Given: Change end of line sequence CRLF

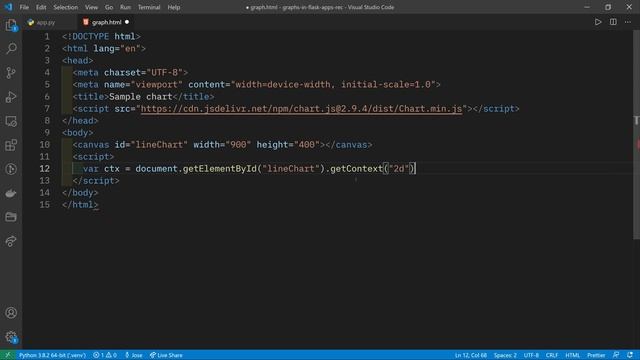Looking at the screenshot, I should tap(552, 355).
